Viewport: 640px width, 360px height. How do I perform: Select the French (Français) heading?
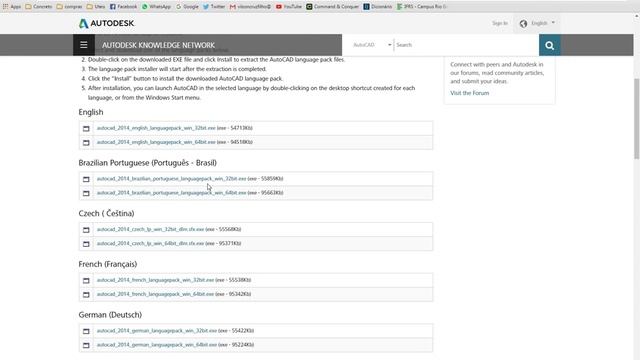tap(108, 264)
